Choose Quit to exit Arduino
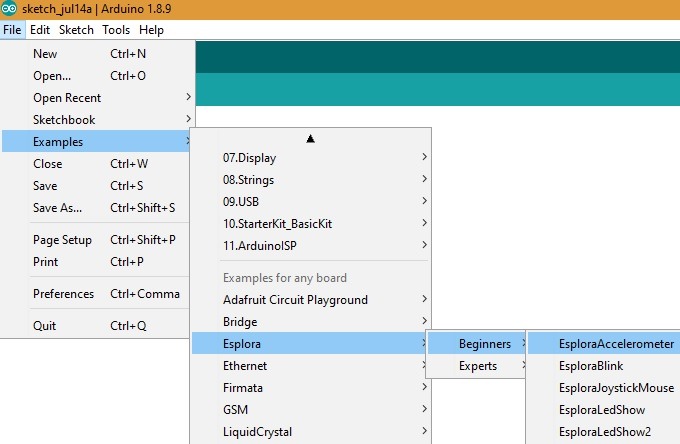The height and width of the screenshot is (444, 680). [96, 326]
